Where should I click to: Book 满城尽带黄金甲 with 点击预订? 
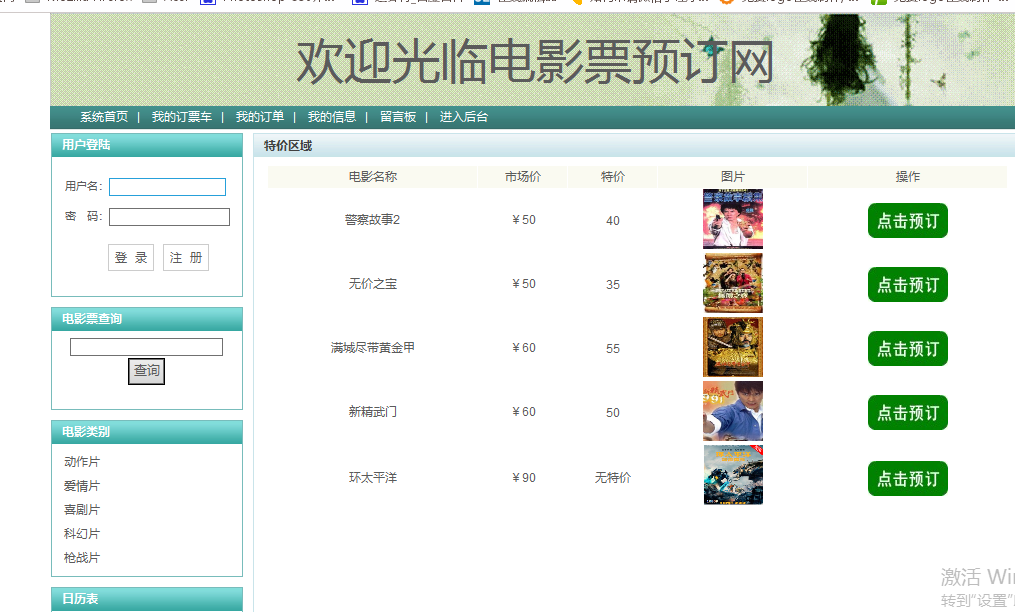[908, 349]
